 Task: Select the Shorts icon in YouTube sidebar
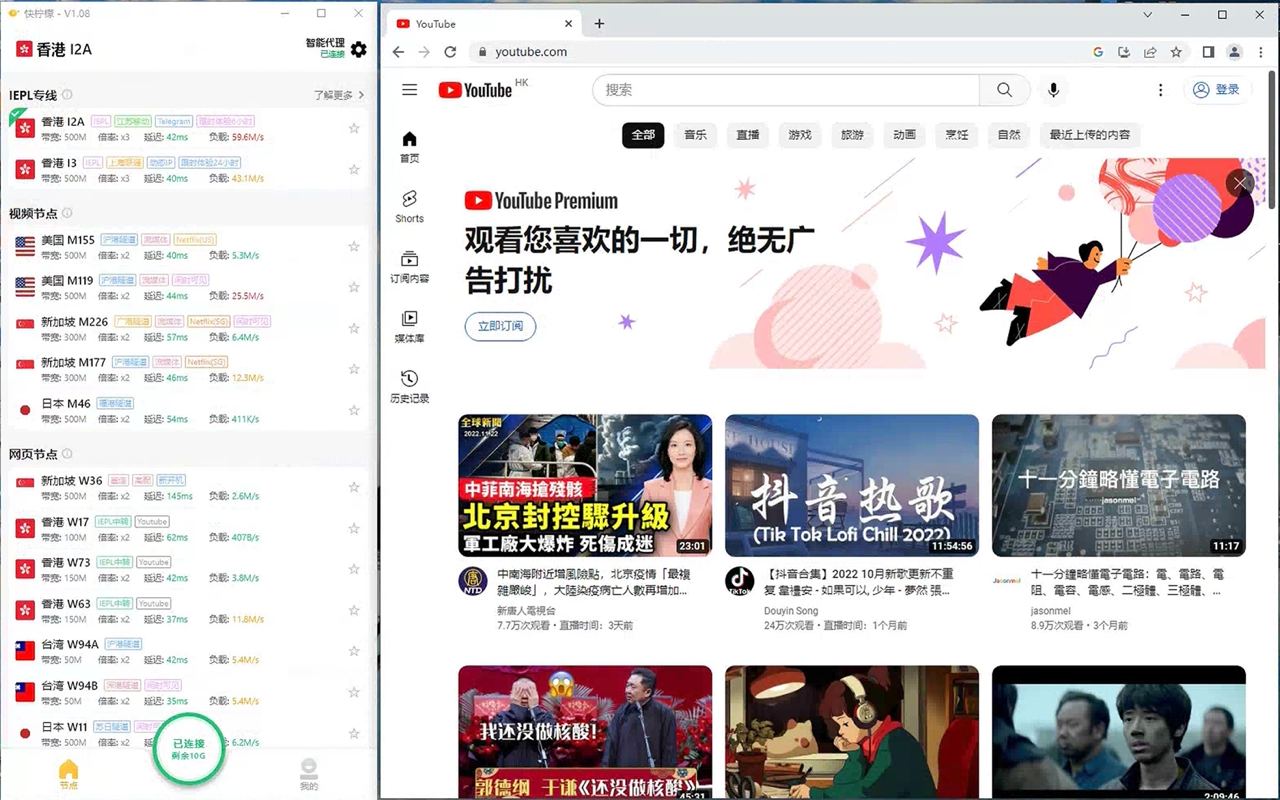click(x=409, y=205)
